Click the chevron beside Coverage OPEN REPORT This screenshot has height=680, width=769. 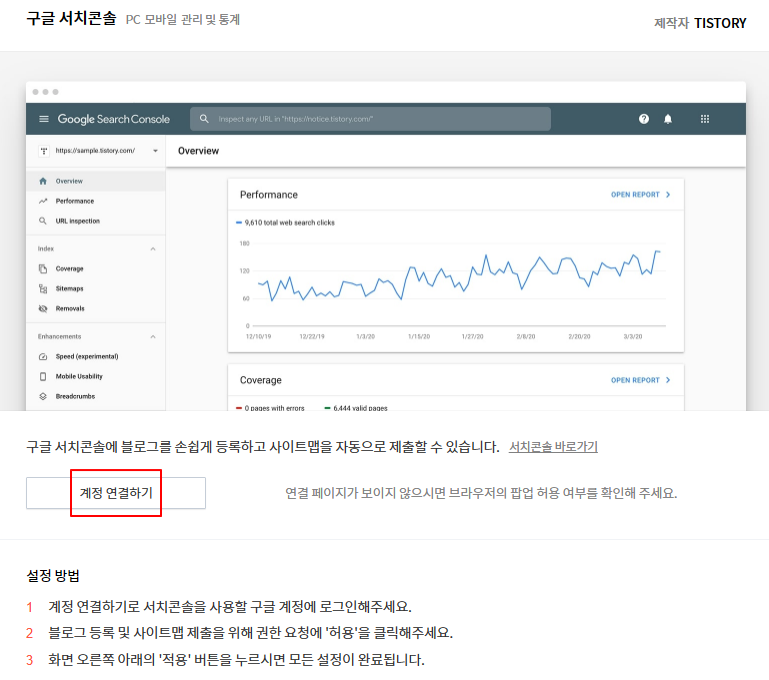point(668,380)
